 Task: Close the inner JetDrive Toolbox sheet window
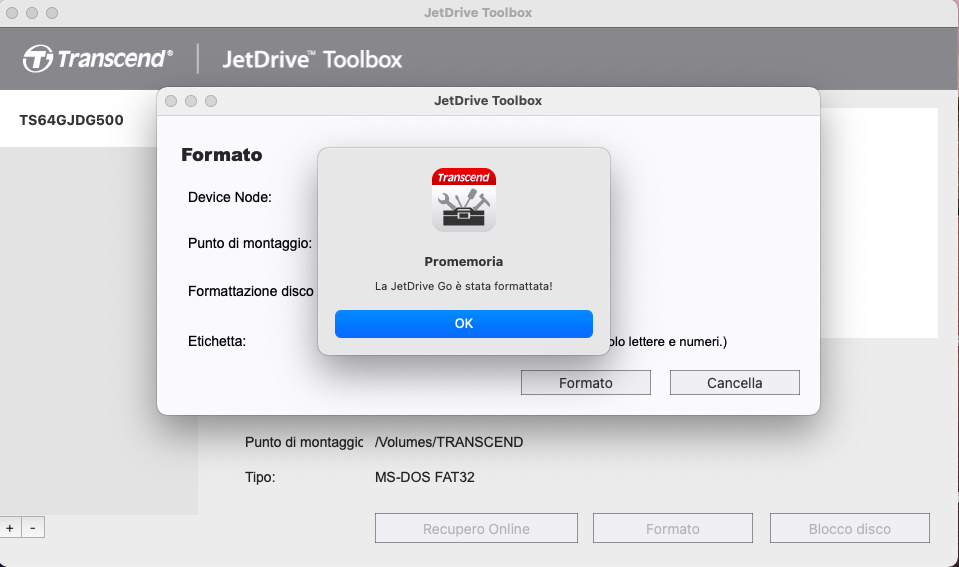coord(171,101)
